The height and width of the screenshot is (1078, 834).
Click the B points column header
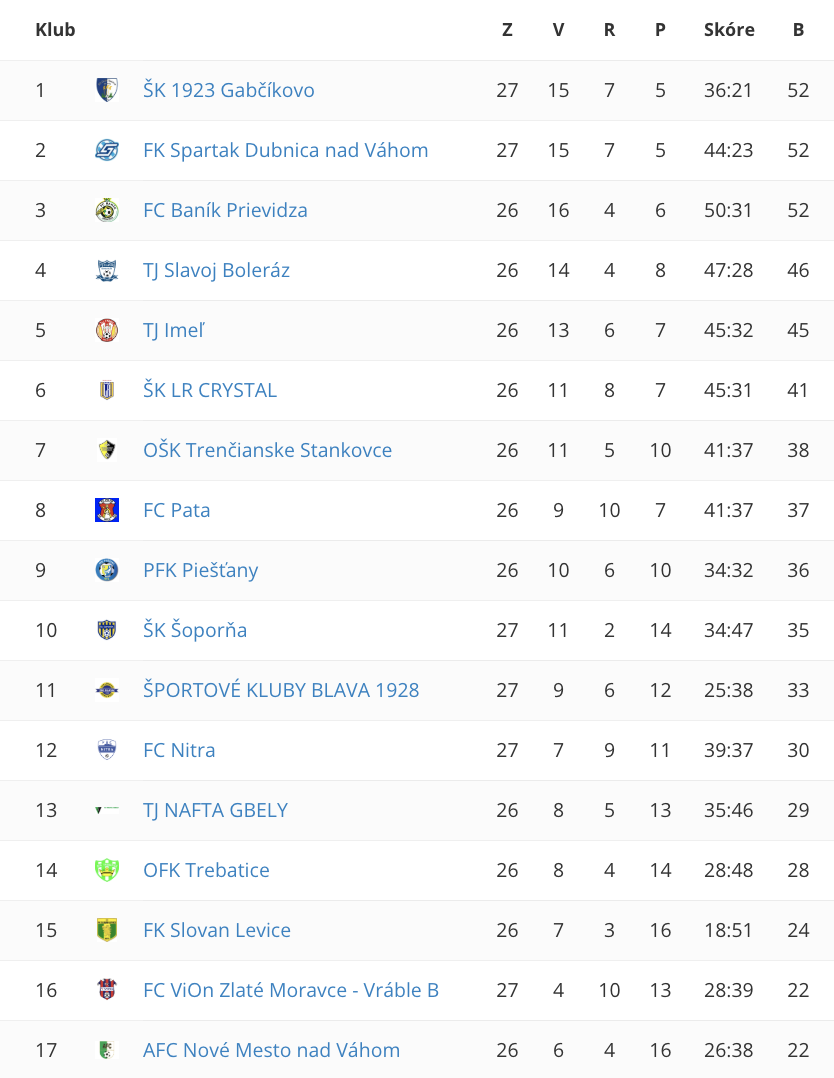click(798, 30)
